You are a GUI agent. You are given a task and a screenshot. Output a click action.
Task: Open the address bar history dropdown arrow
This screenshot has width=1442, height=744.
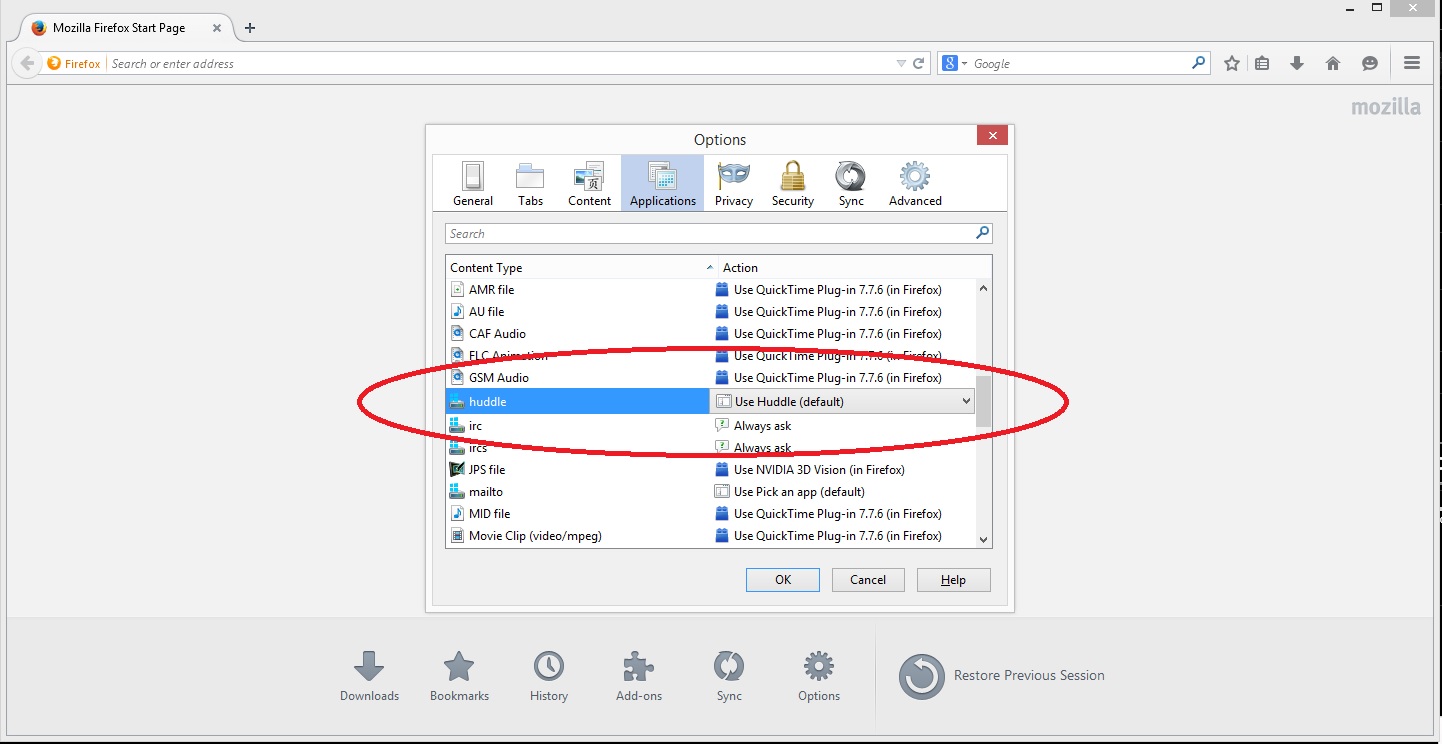click(901, 63)
